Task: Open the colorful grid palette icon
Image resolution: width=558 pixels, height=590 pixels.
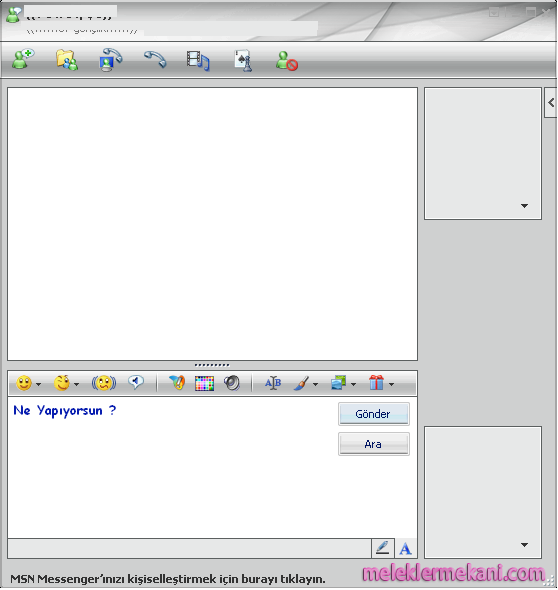Action: (204, 383)
